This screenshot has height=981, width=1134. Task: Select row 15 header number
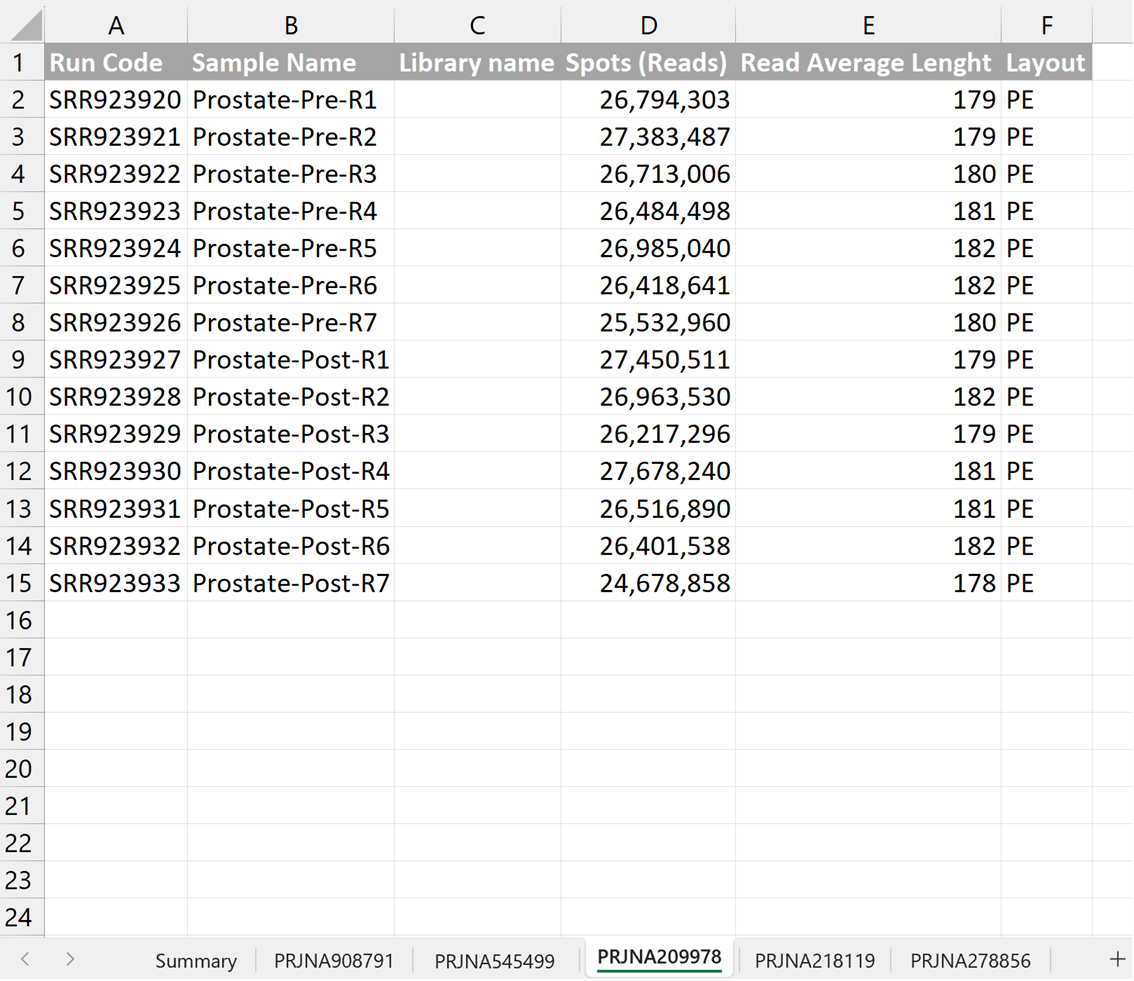click(x=21, y=583)
